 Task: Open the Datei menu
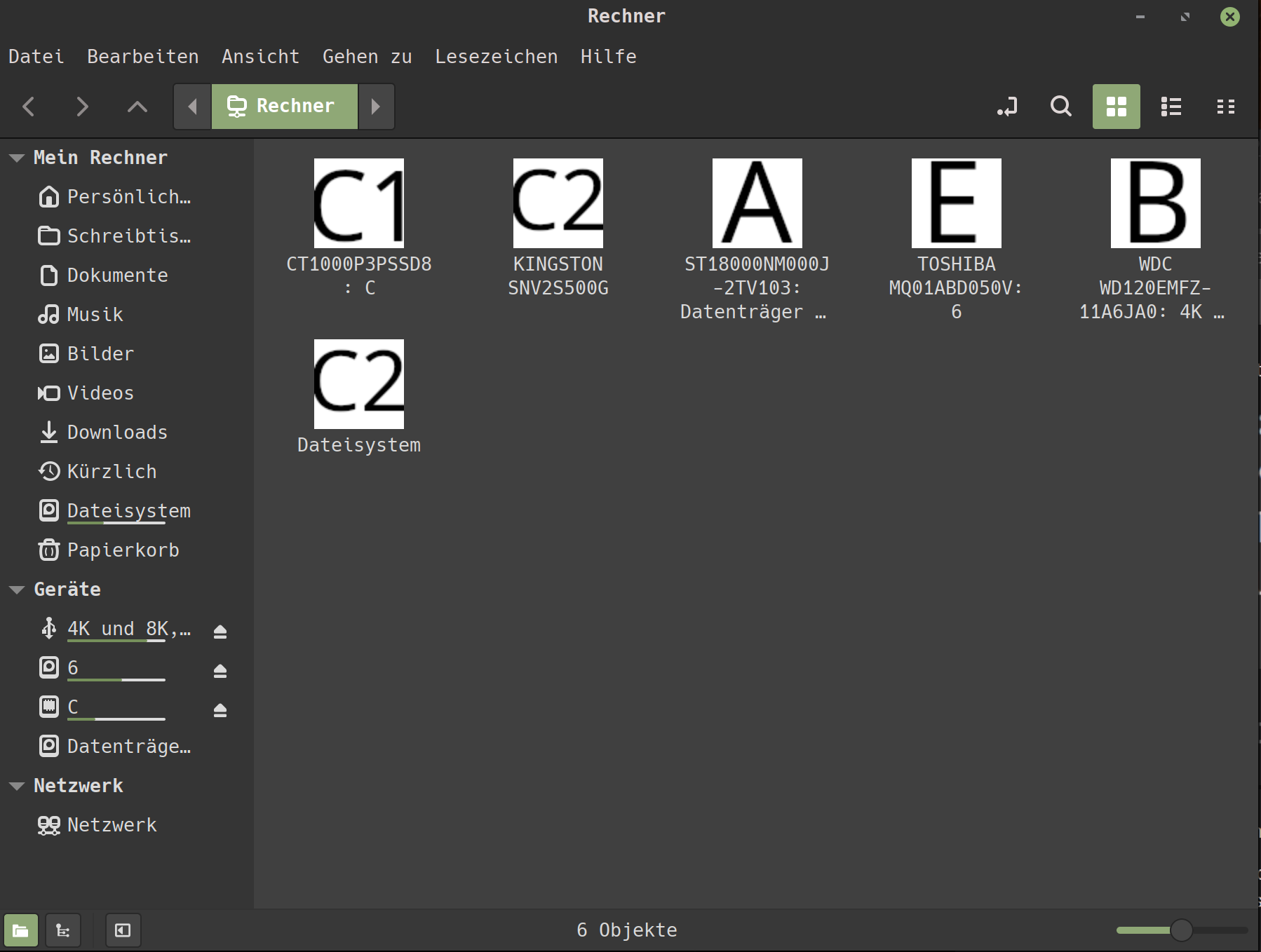click(36, 56)
